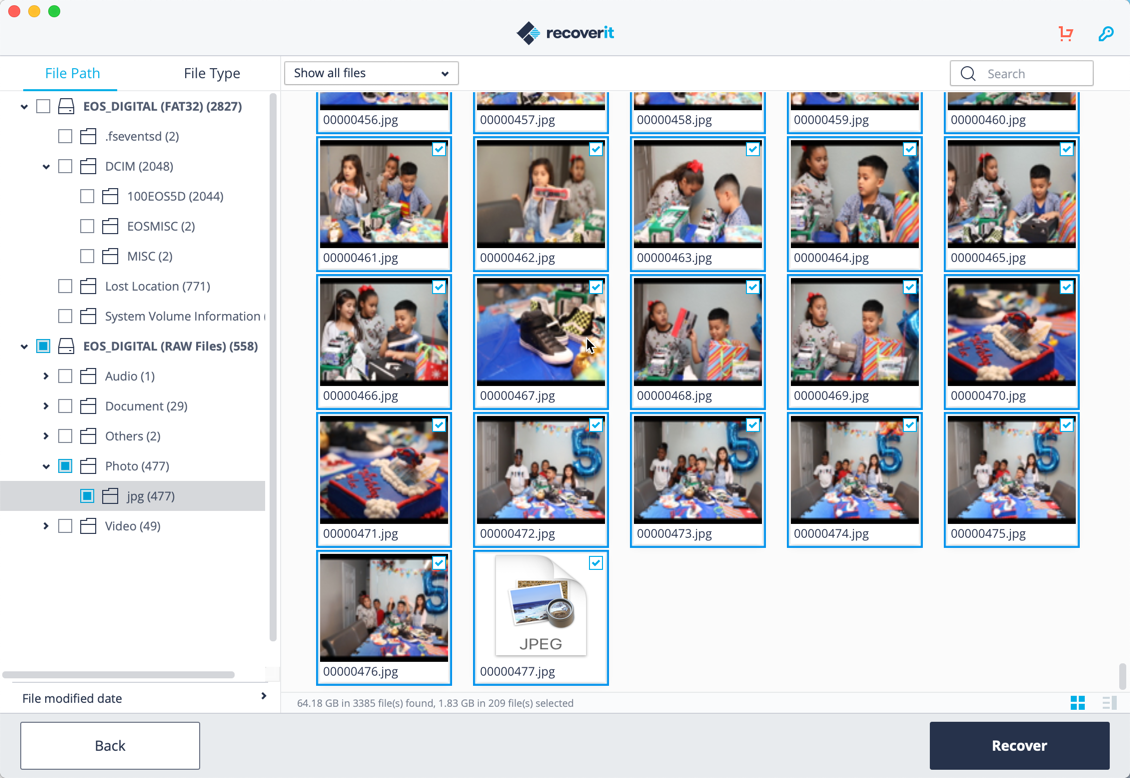The width and height of the screenshot is (1130, 778).
Task: Select the 00000472.jpg photo thumbnail
Action: (541, 470)
